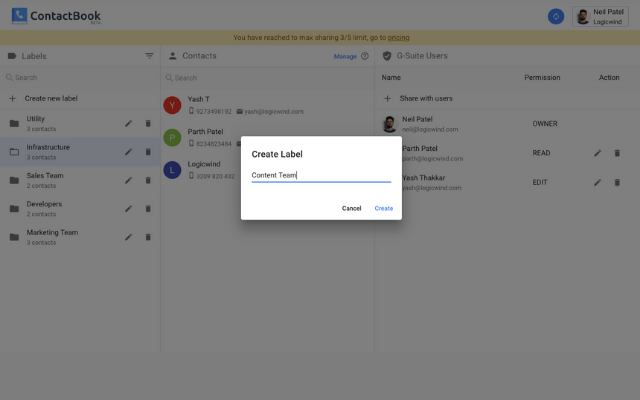Confirm with the Create button
This screenshot has height=400, width=640.
click(384, 208)
